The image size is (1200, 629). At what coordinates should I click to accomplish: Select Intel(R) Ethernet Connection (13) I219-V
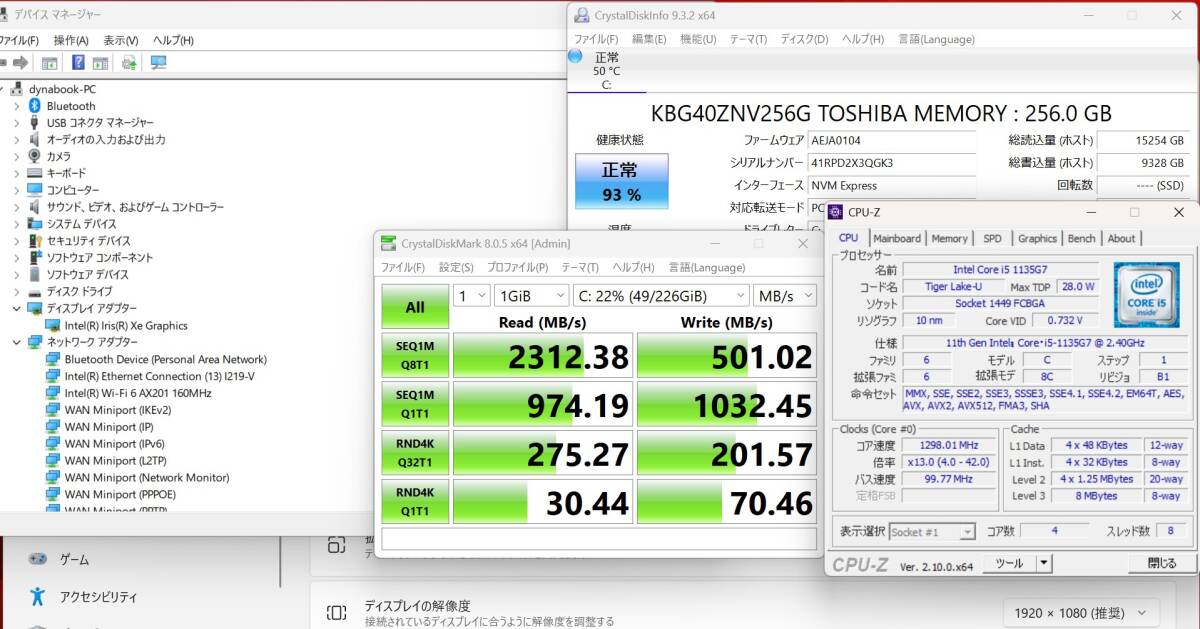click(159, 376)
